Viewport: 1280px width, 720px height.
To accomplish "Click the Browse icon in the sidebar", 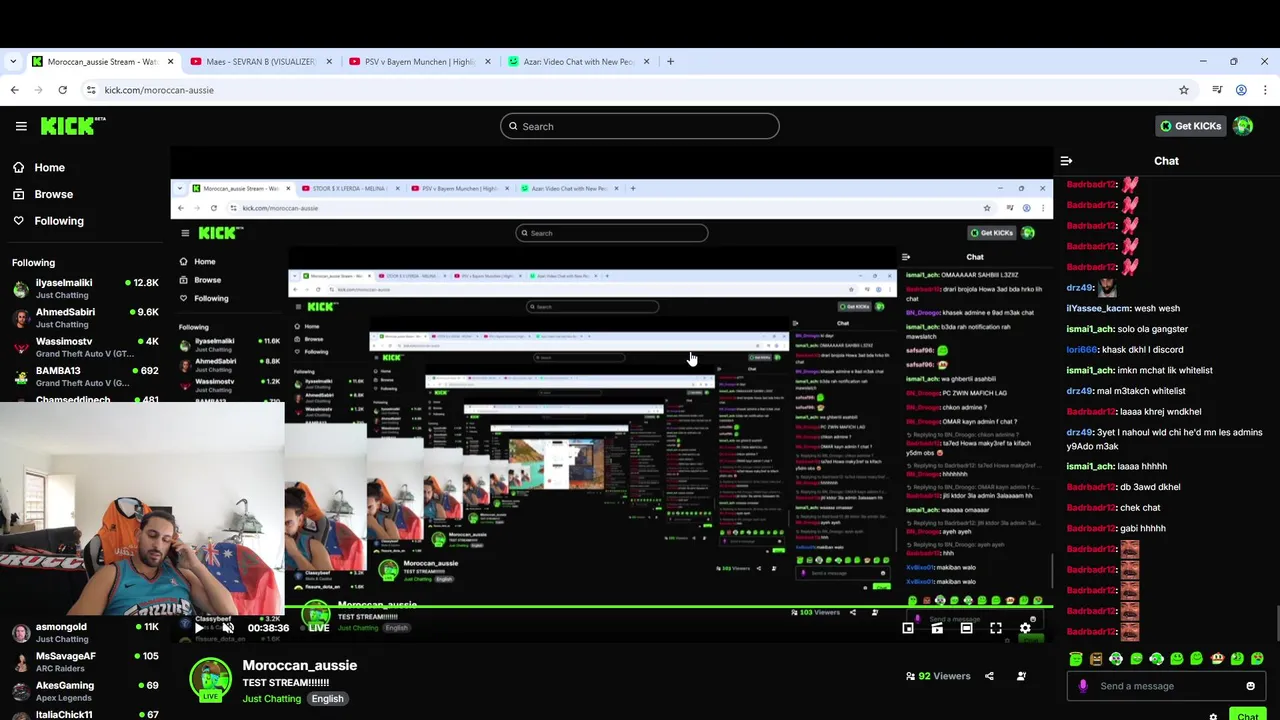I will (18, 194).
